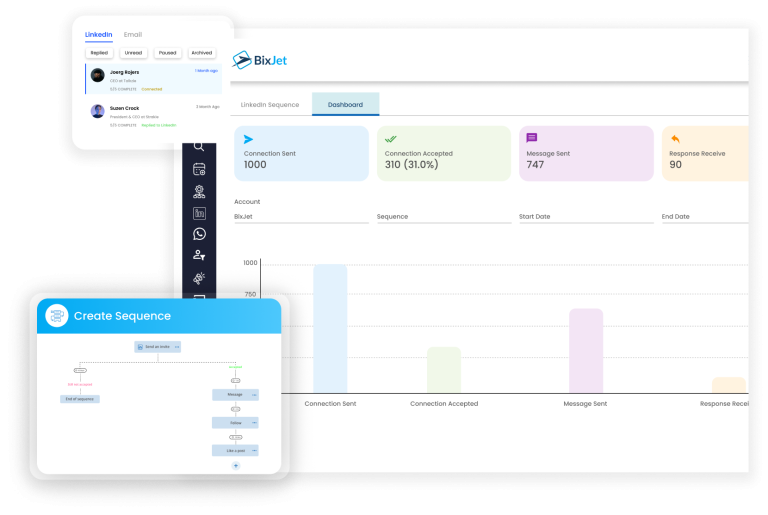The image size is (768, 515).
Task: Open the LinkedIn sidebar icon
Action: coord(199,213)
